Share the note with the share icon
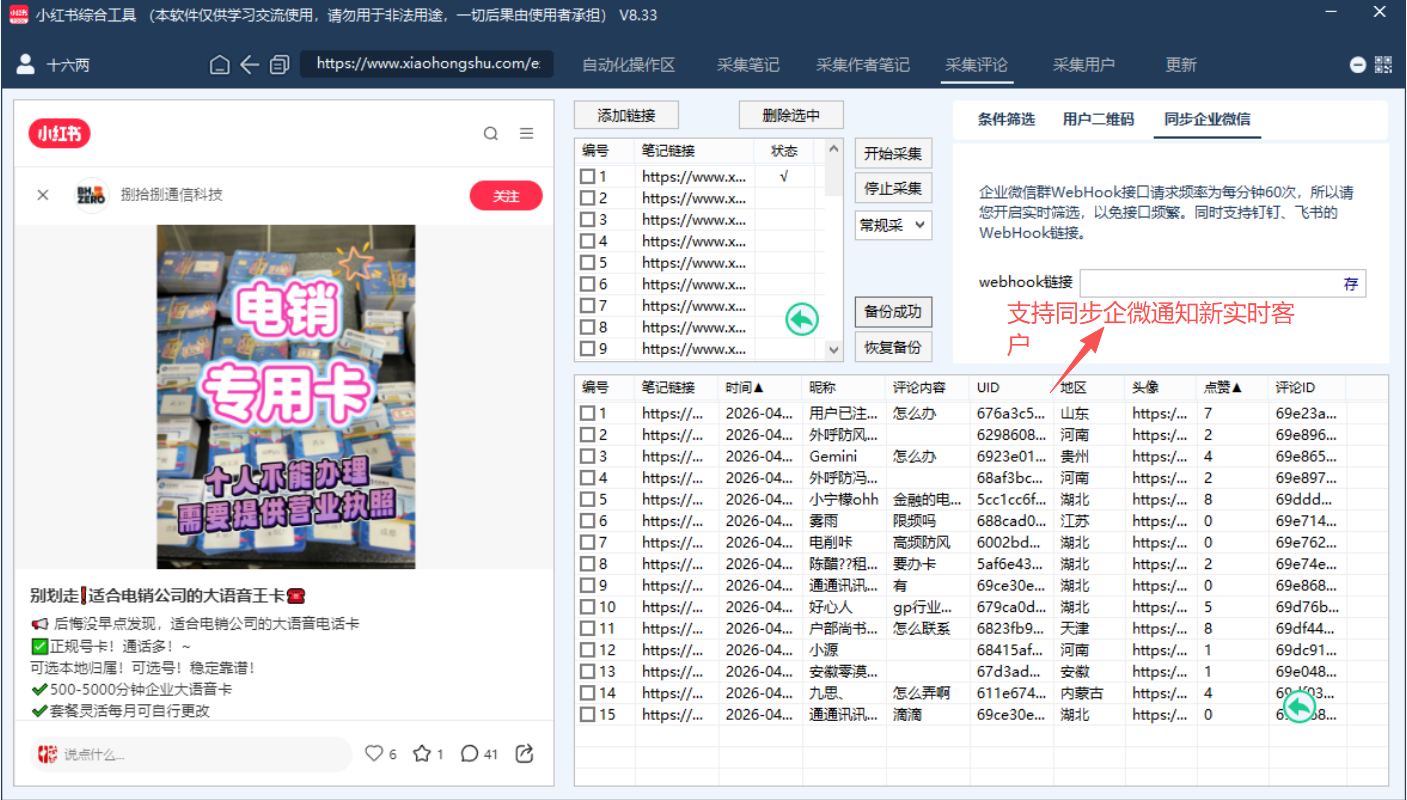 coord(524,754)
